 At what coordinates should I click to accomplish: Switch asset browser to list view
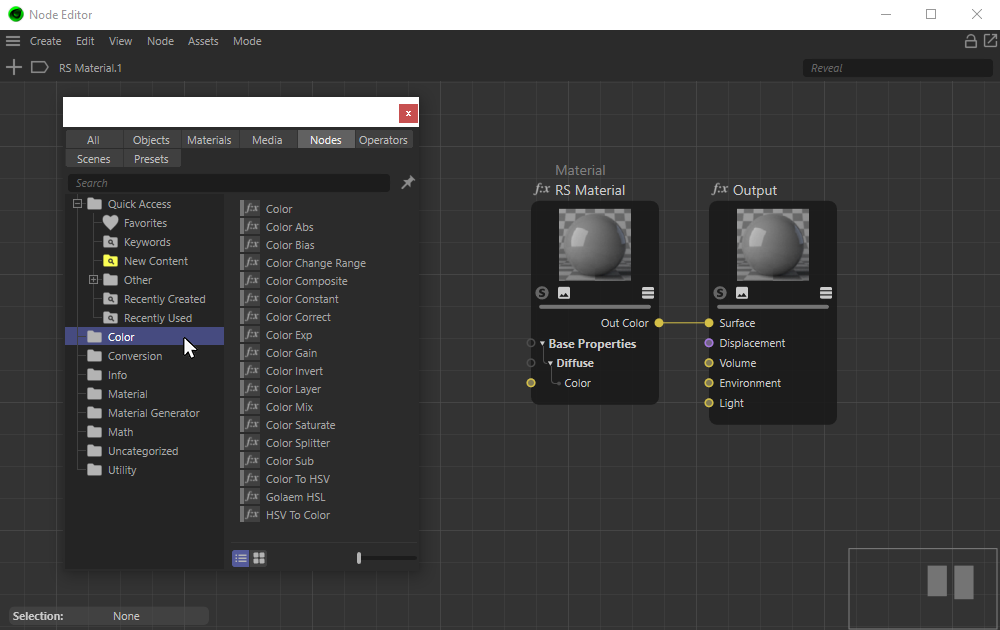[241, 558]
